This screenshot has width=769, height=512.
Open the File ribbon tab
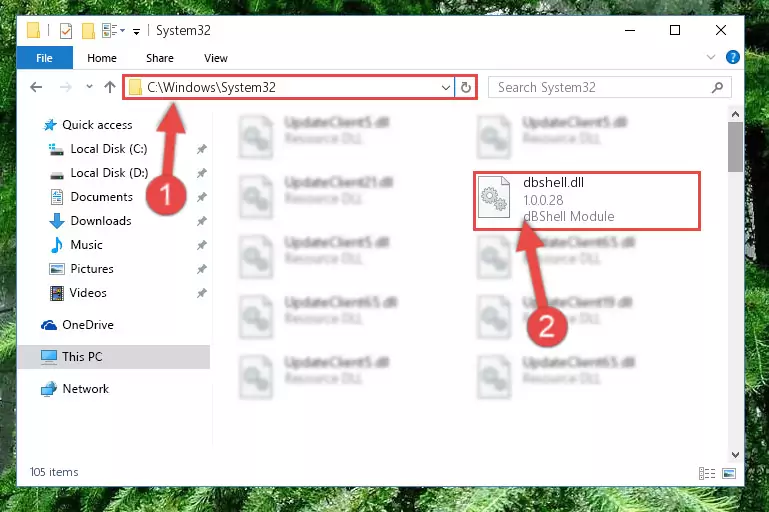[x=44, y=58]
